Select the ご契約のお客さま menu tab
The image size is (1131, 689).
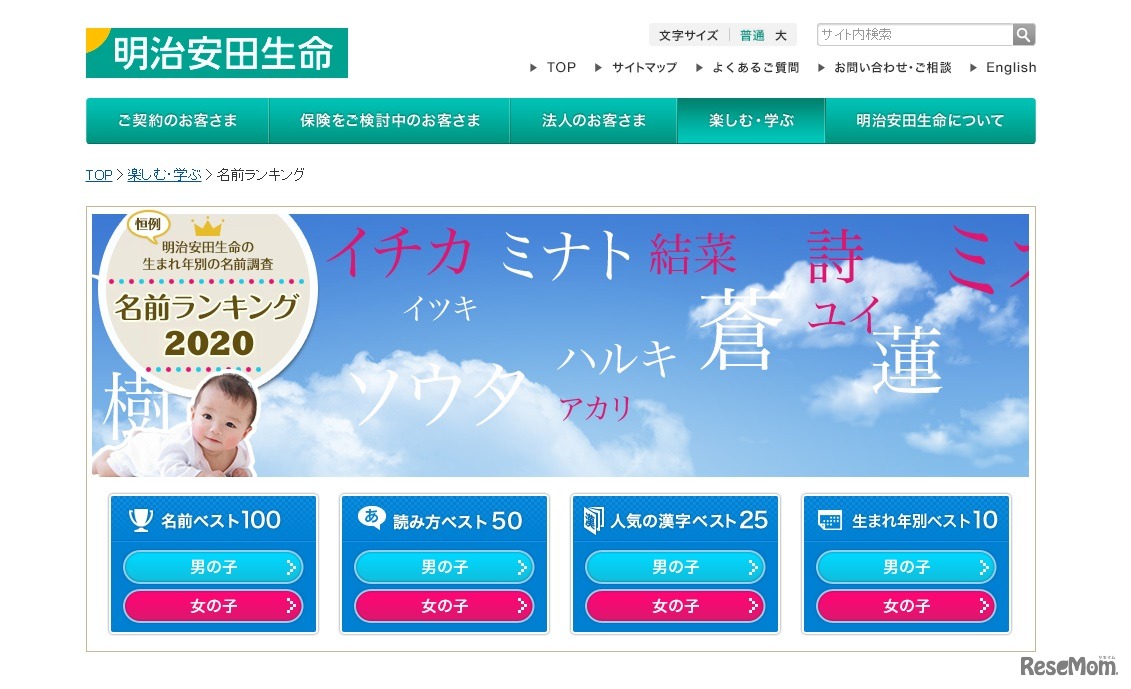177,120
